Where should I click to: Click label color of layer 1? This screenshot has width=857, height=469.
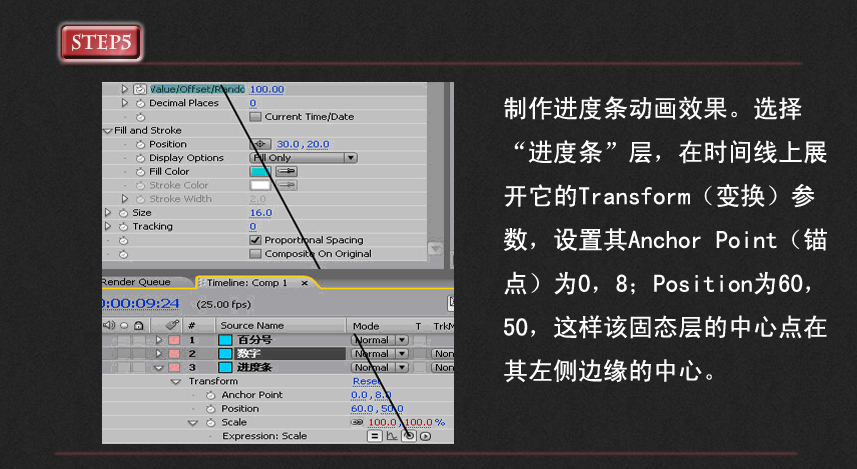[x=174, y=340]
